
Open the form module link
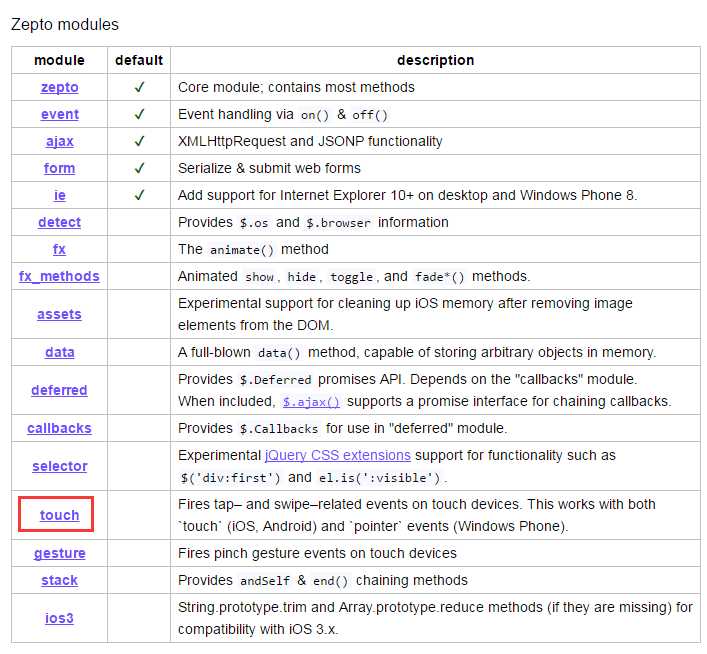[x=60, y=168]
